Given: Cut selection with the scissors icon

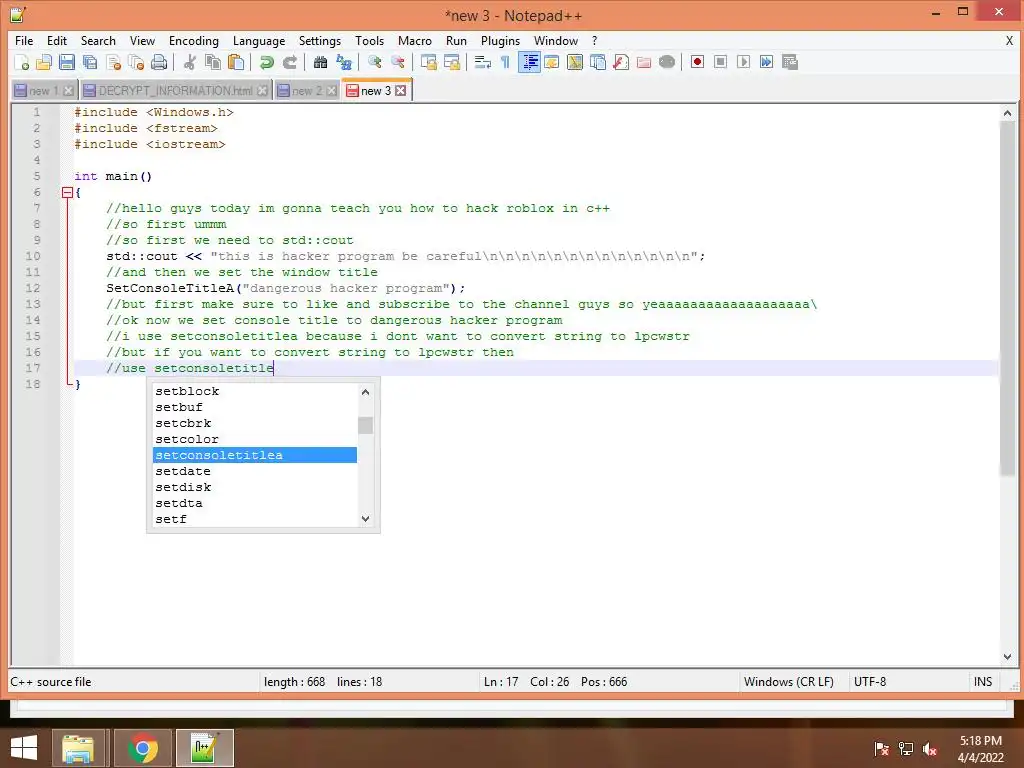Looking at the screenshot, I should (x=190, y=62).
